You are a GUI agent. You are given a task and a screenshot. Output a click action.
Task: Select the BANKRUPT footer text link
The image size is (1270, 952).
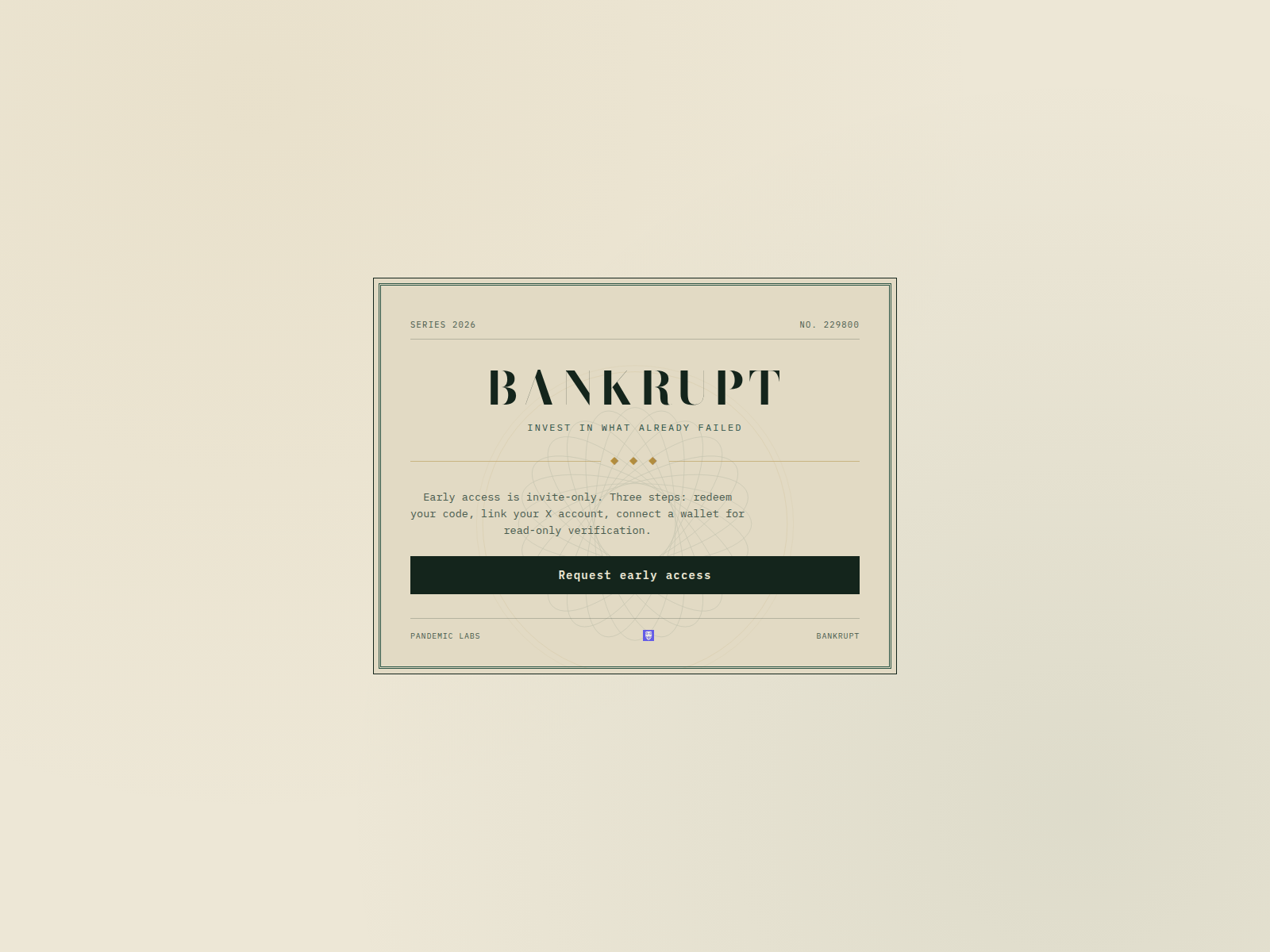837,636
